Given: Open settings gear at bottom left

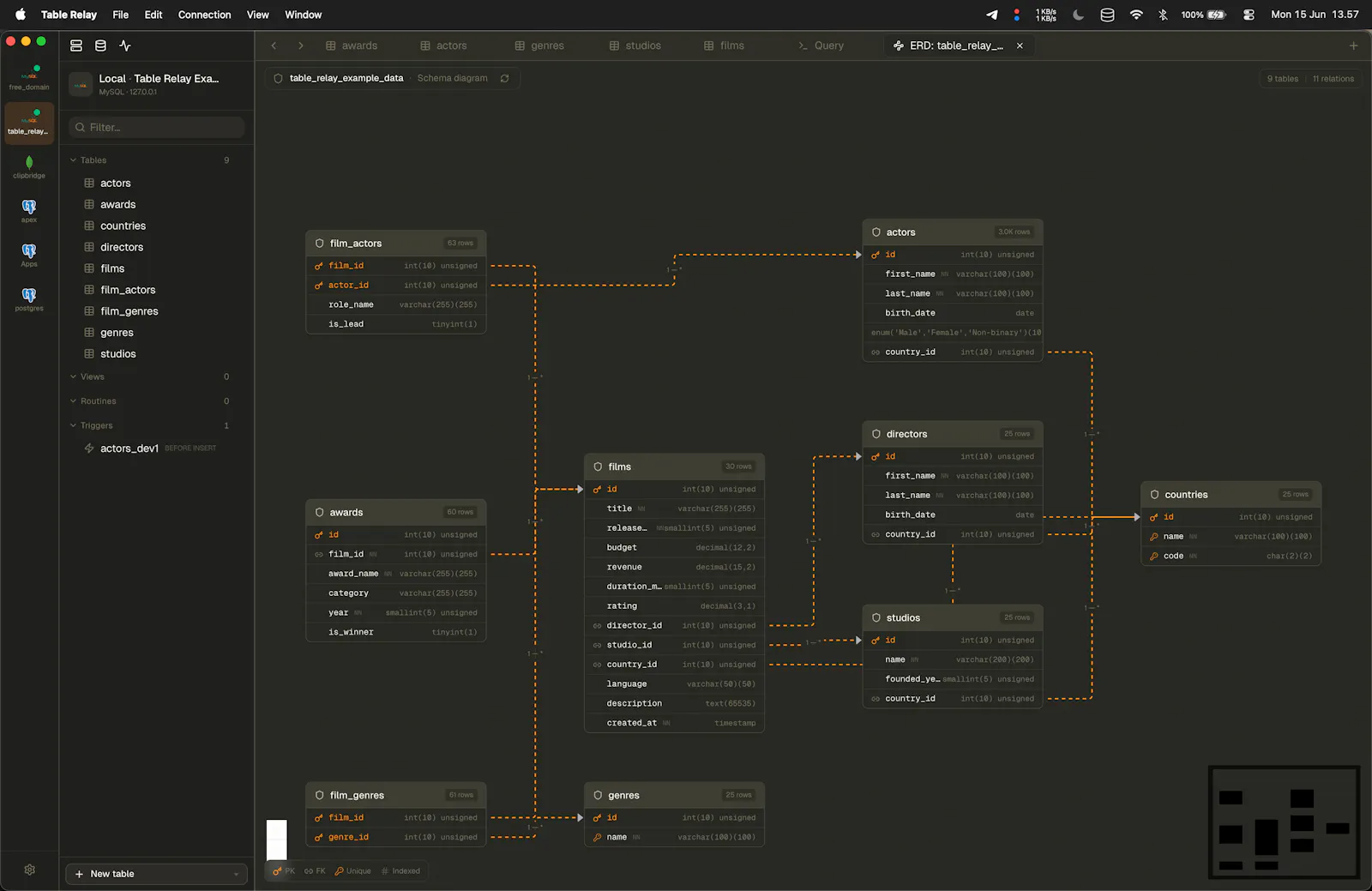Looking at the screenshot, I should coord(30,870).
